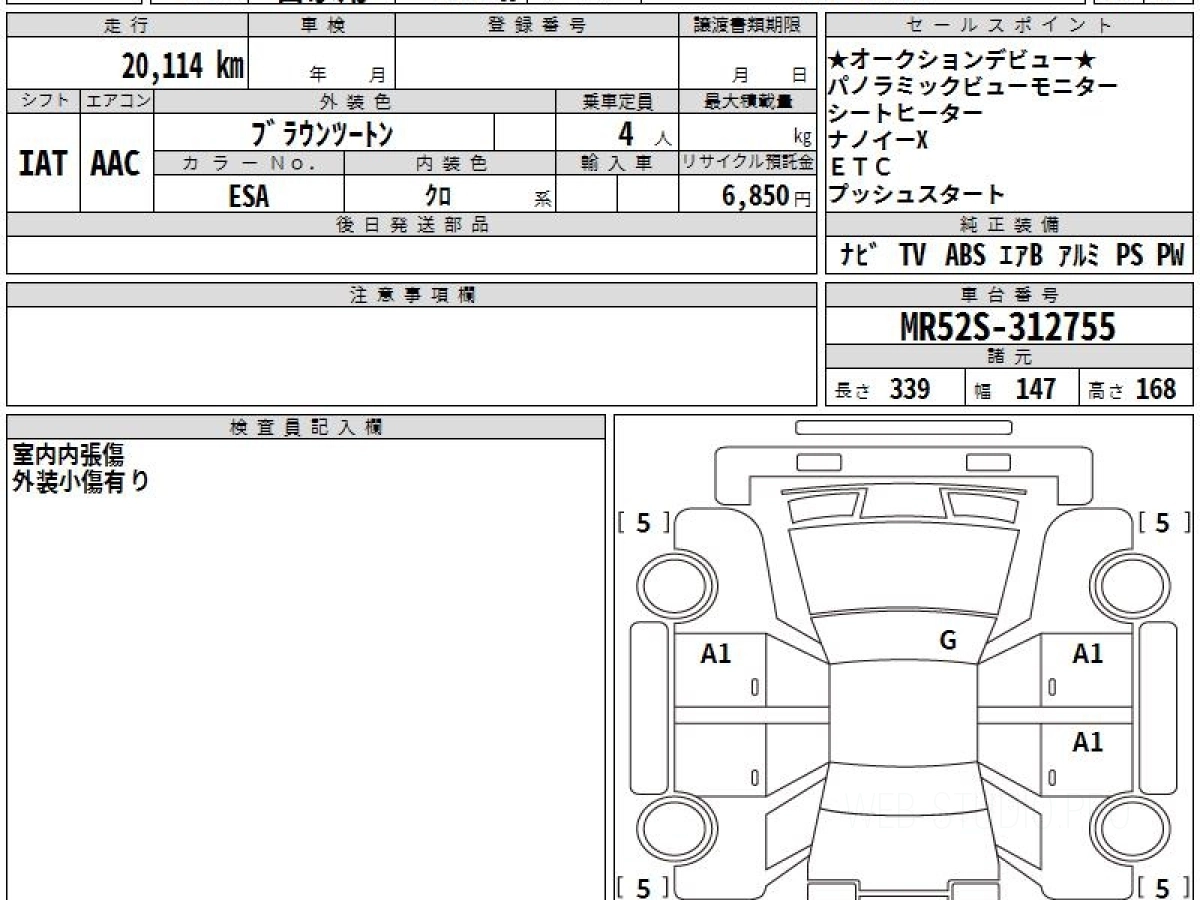
Task: Click the ブラウンツートン exterior color field
Action: (324, 132)
